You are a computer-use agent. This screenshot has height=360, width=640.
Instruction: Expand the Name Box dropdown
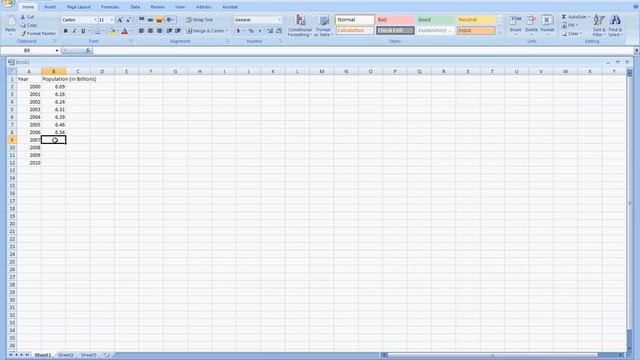(x=57, y=51)
